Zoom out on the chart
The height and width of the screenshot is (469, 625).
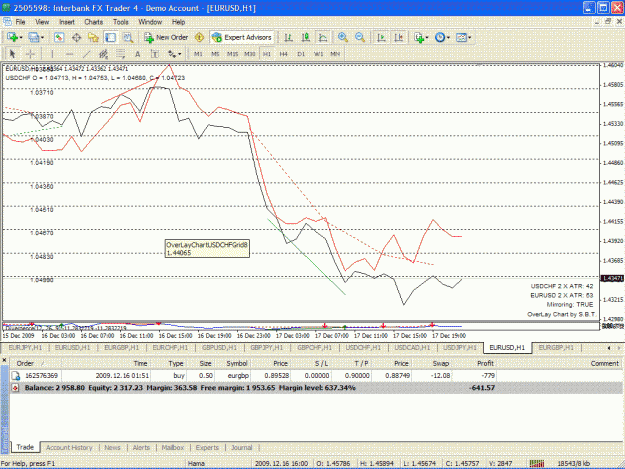click(x=360, y=37)
